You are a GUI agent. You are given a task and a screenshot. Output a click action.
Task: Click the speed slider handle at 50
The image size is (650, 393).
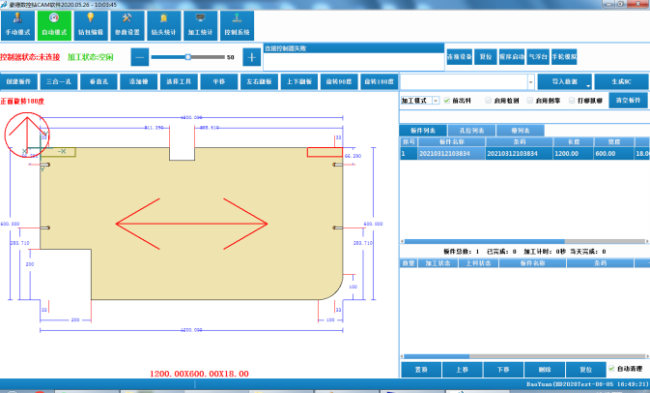click(188, 57)
